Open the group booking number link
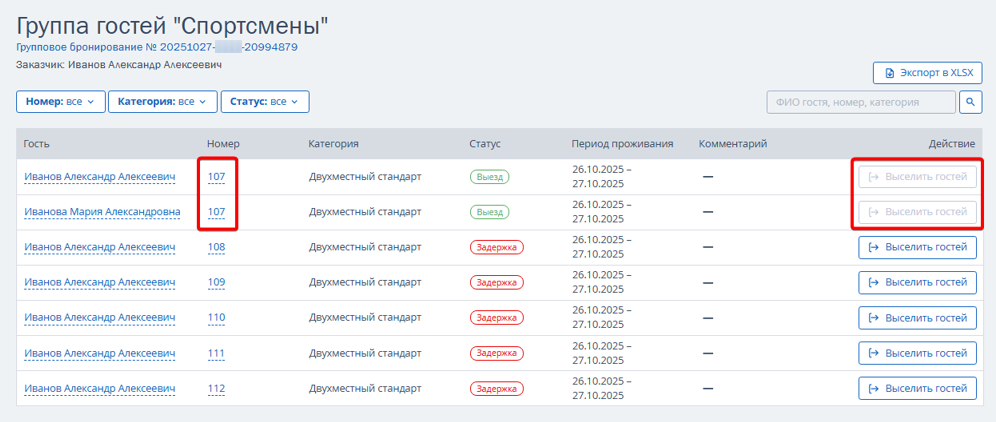 pyautogui.click(x=158, y=47)
